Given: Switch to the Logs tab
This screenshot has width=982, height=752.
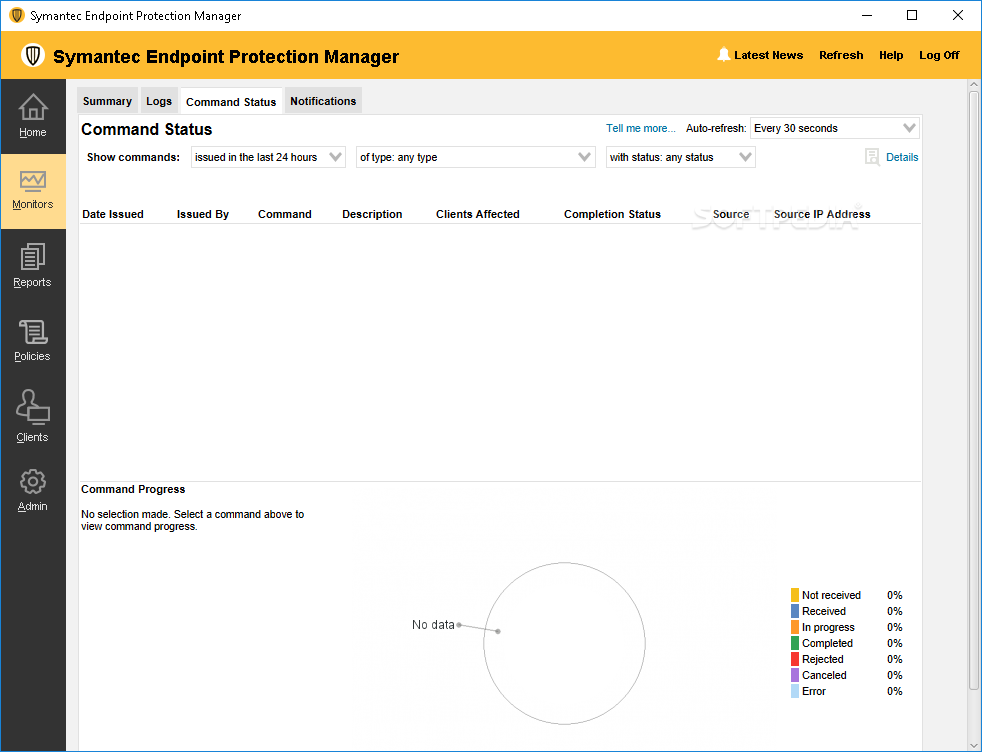Looking at the screenshot, I should tap(159, 101).
